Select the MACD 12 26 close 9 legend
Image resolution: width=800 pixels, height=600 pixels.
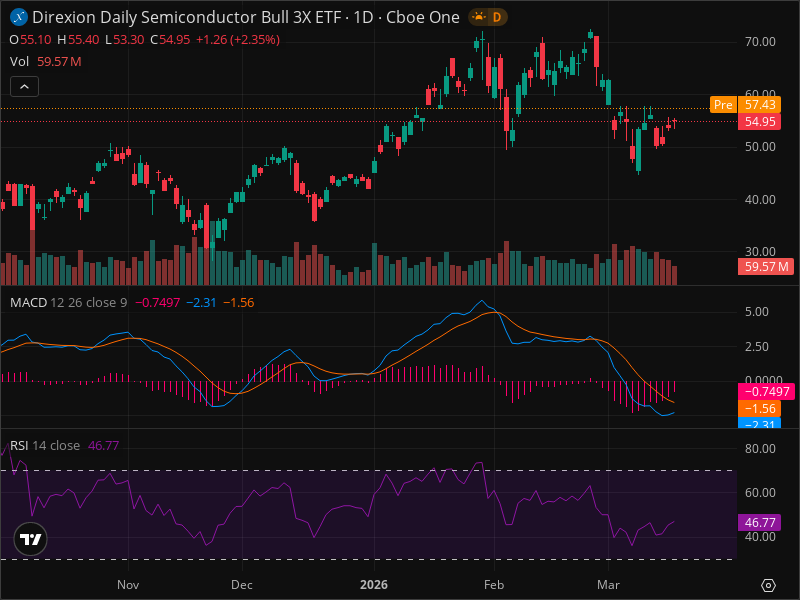click(68, 303)
